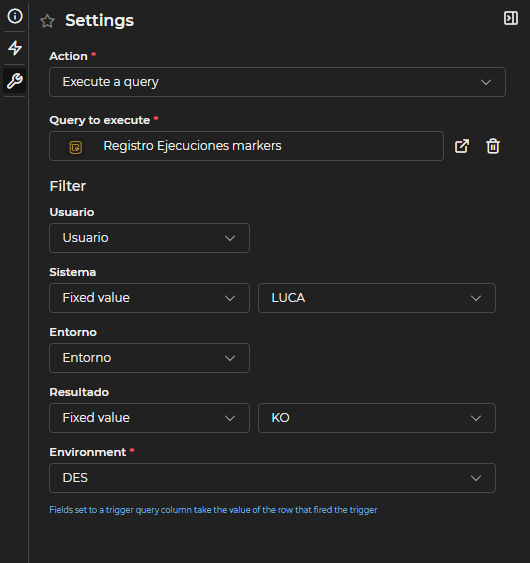Image resolution: width=530 pixels, height=563 pixels.
Task: Open Resultado 'Fixed value' type dropdown
Action: 149,418
